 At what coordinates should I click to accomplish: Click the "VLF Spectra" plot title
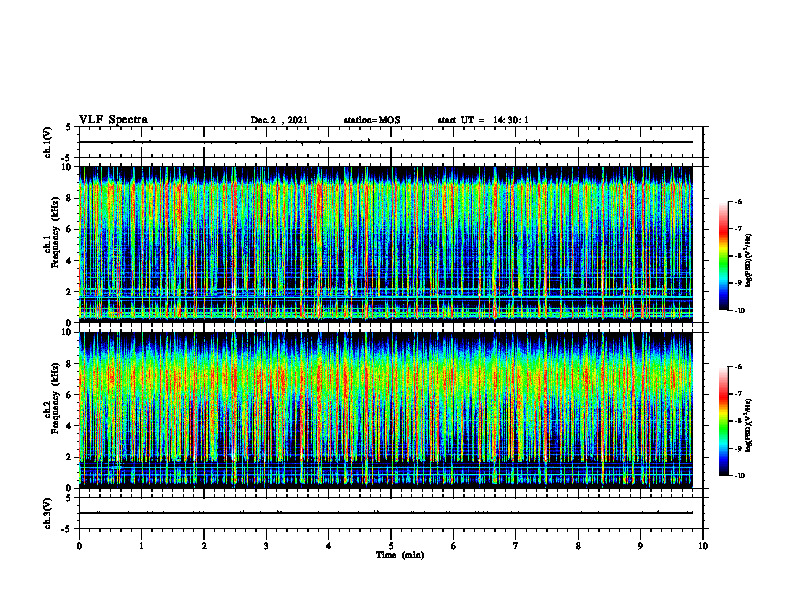113,120
